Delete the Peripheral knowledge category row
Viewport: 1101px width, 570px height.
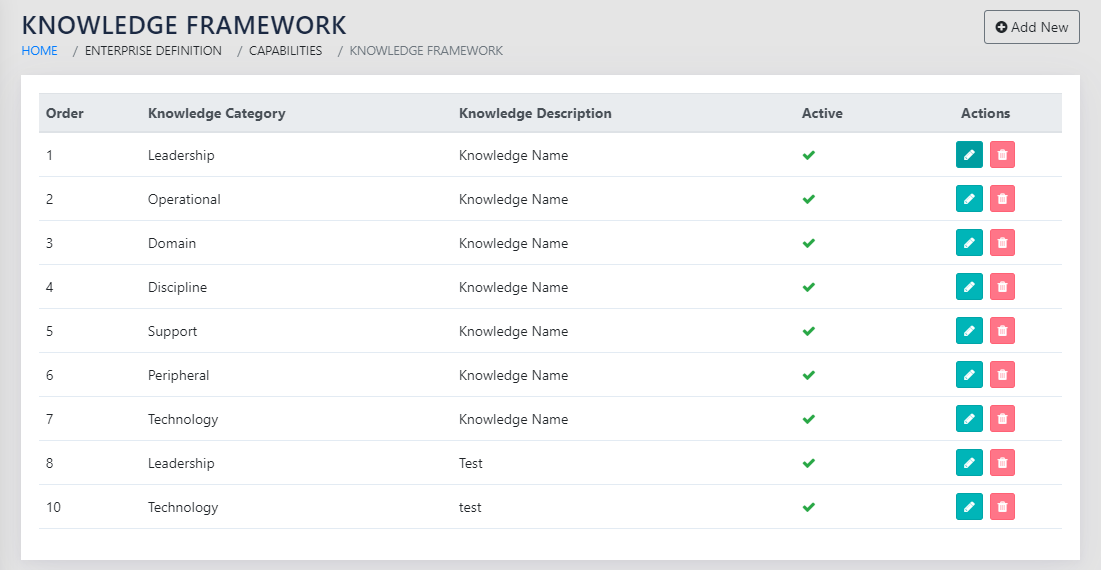[x=1002, y=375]
